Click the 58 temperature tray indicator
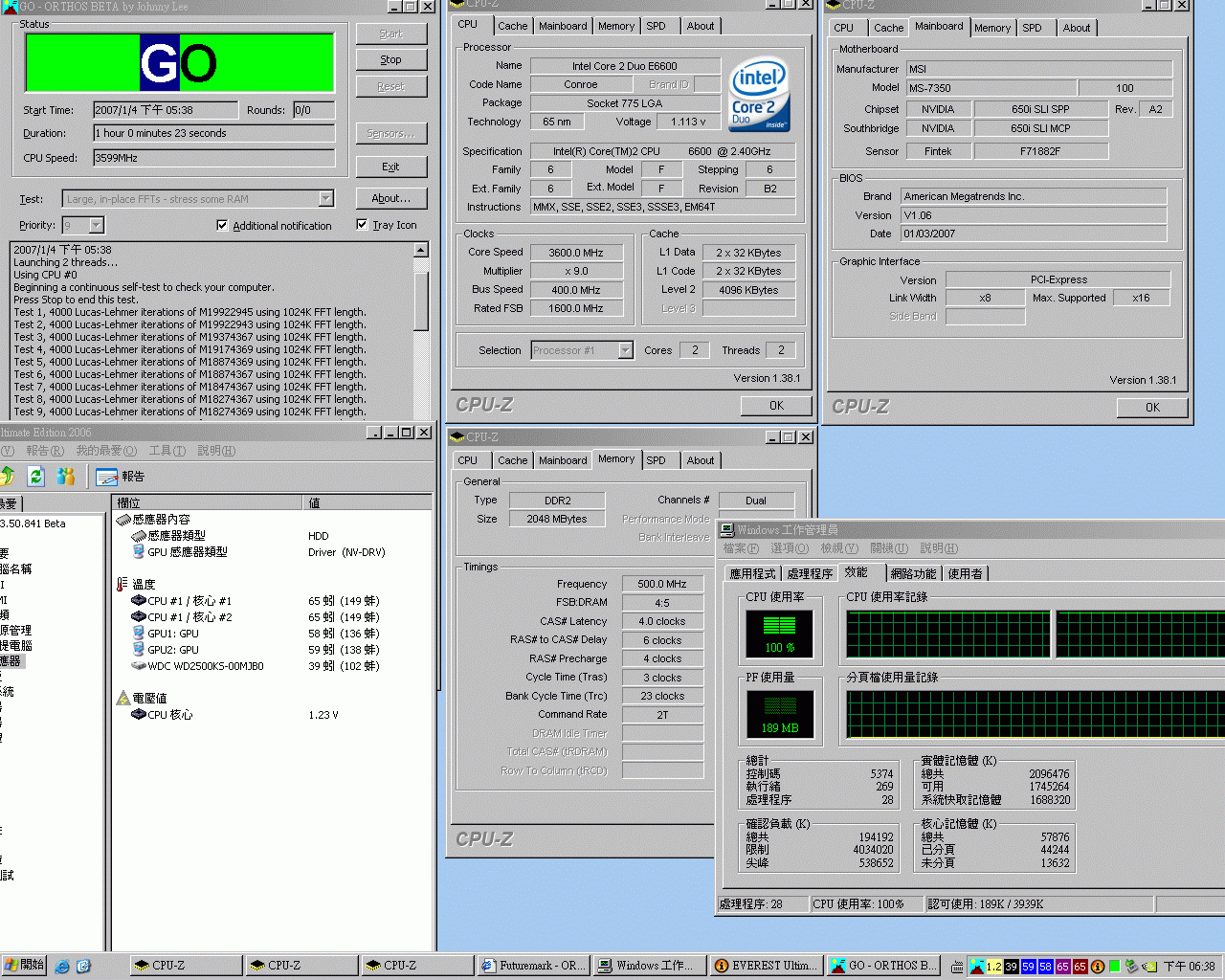Screen dimensions: 1225x980 (x=1046, y=967)
